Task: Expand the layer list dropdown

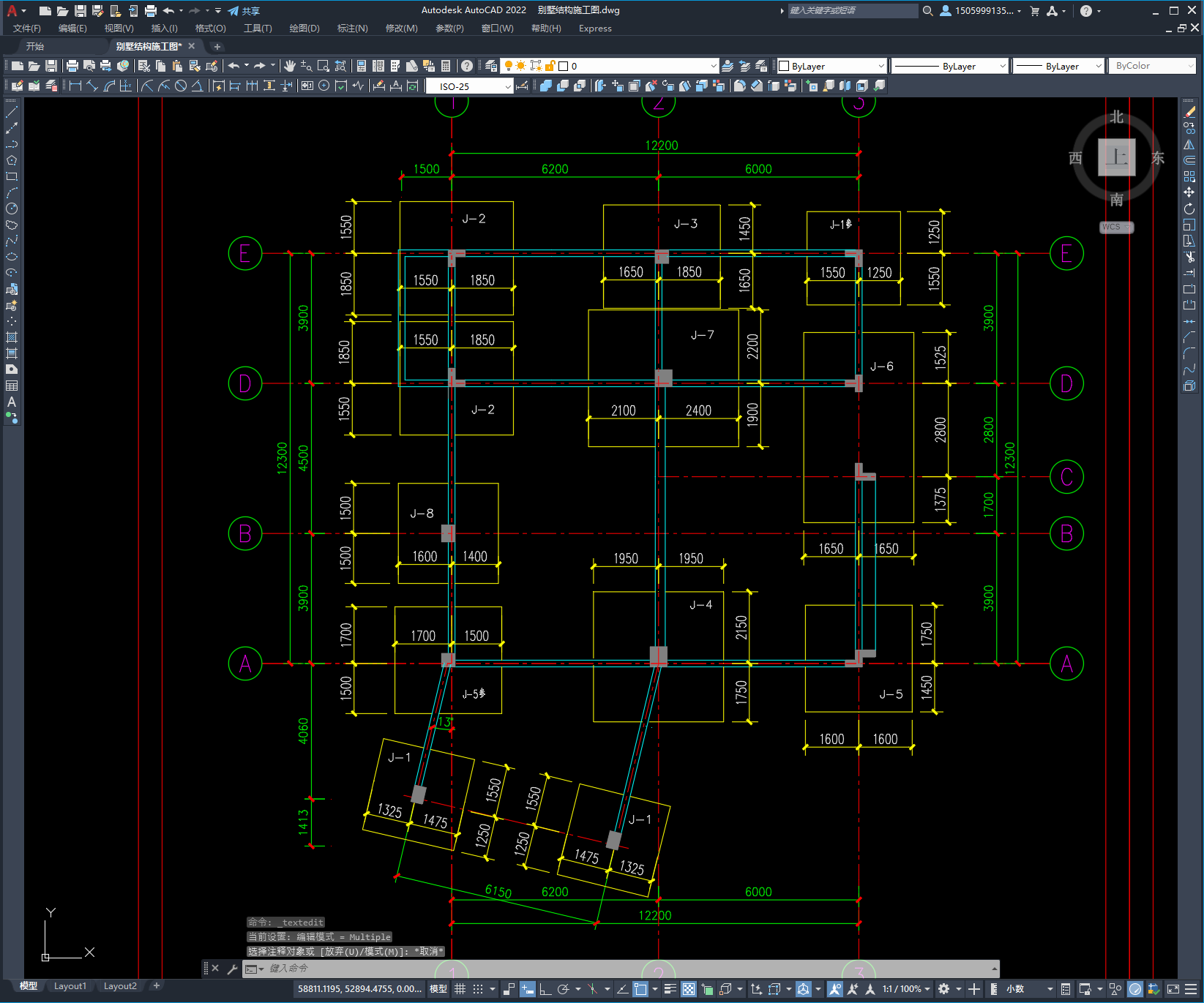Action: click(x=714, y=66)
